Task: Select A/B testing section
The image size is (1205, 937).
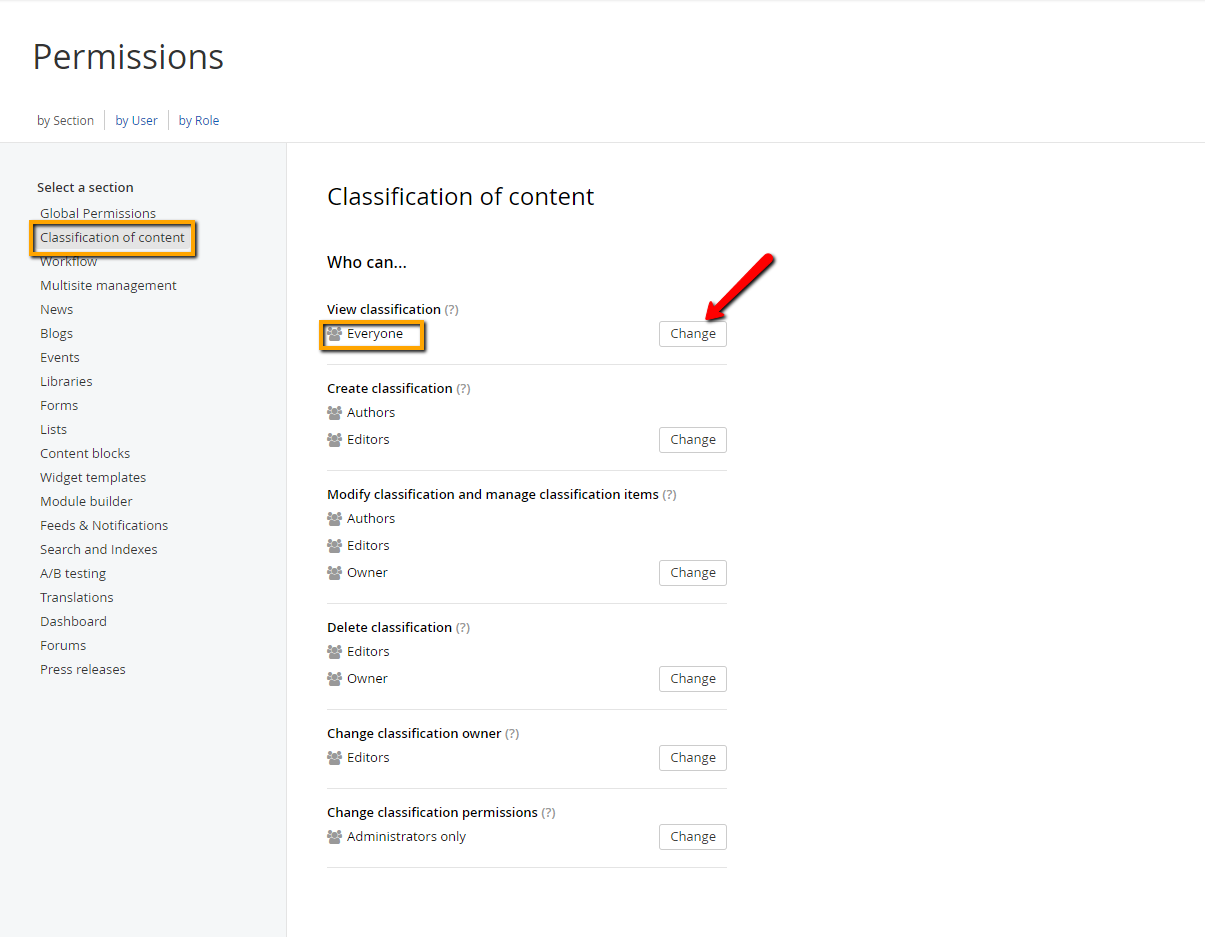Action: (x=73, y=574)
